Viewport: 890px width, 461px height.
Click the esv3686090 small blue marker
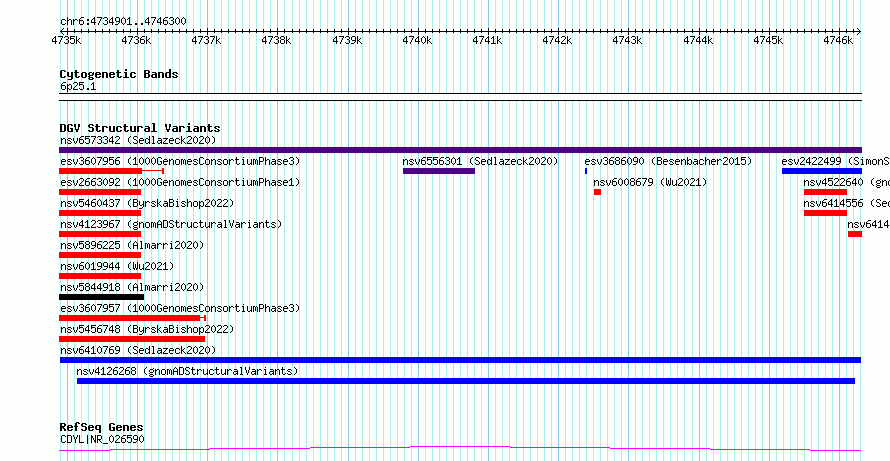tap(586, 171)
